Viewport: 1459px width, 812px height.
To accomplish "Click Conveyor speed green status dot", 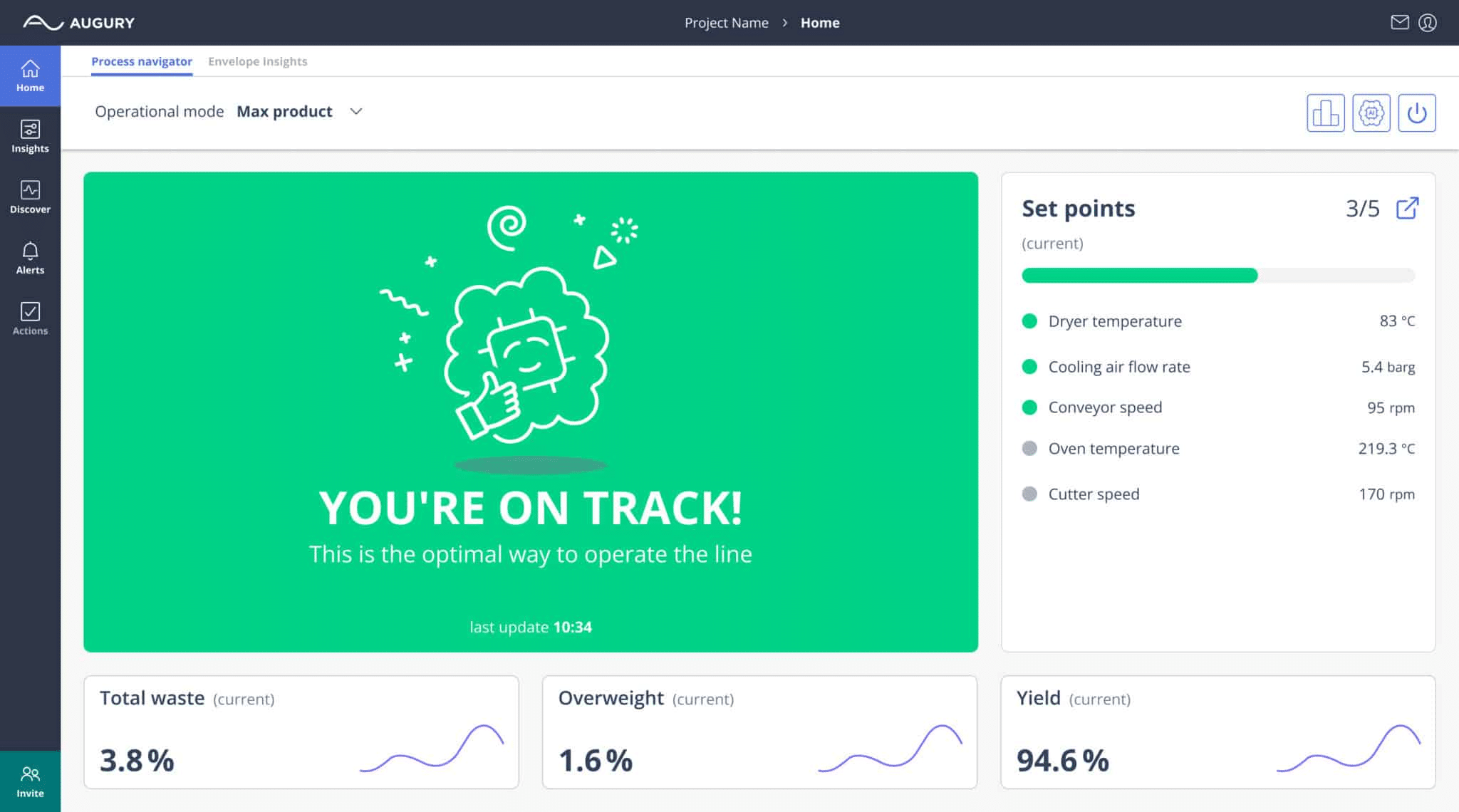I will [1029, 407].
